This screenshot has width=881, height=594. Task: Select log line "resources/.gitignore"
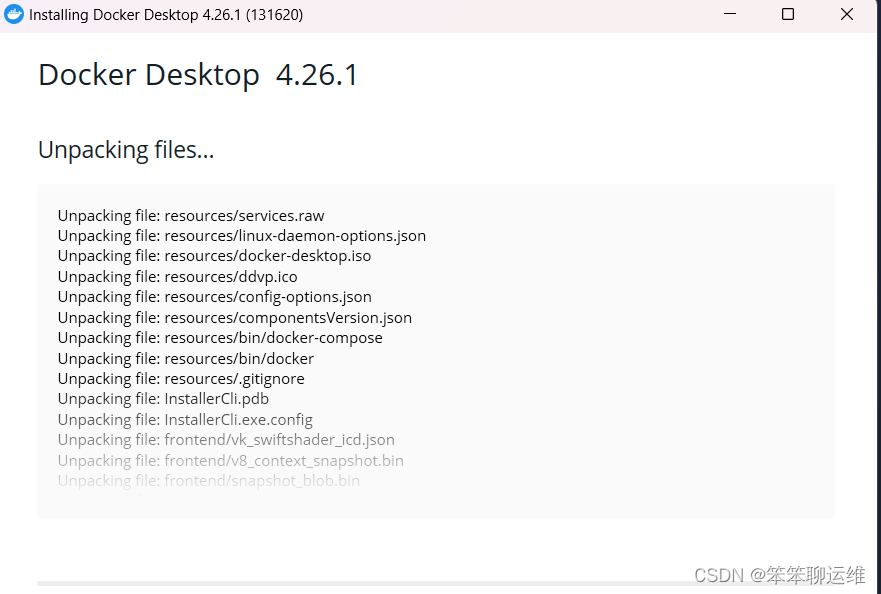(x=181, y=379)
